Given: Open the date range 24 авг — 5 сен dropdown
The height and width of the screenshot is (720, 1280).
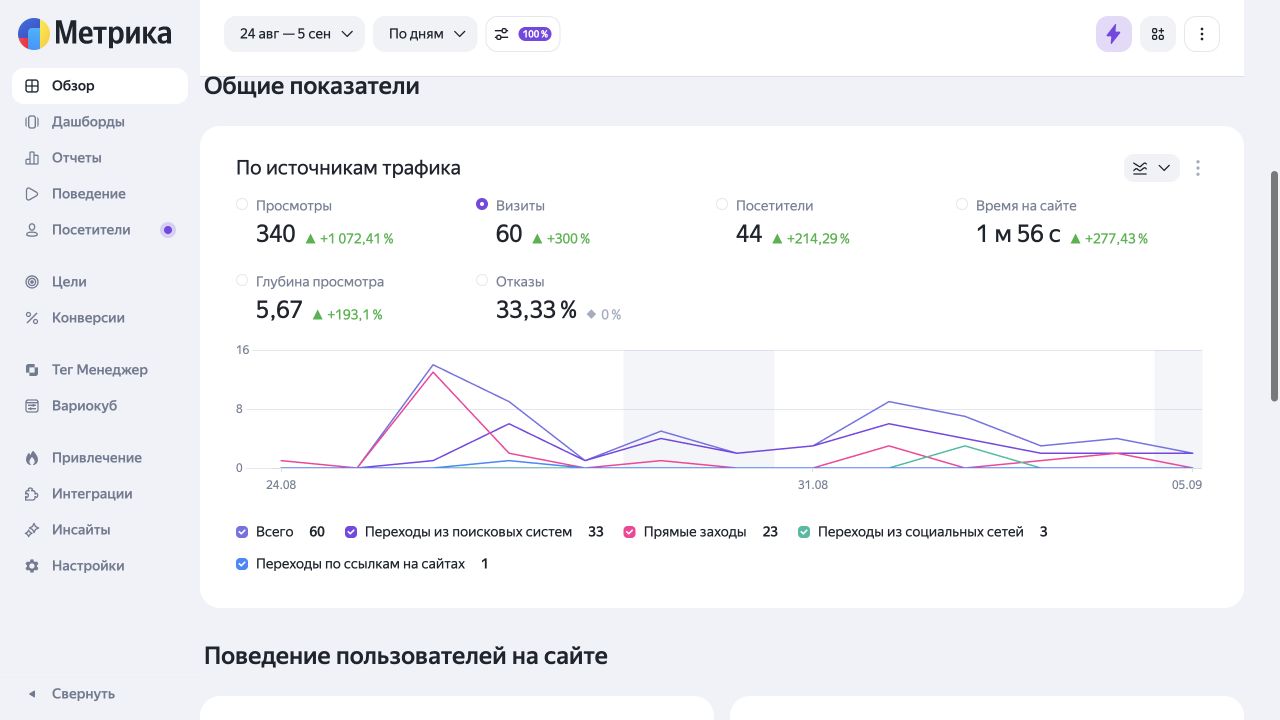Looking at the screenshot, I should [x=295, y=34].
